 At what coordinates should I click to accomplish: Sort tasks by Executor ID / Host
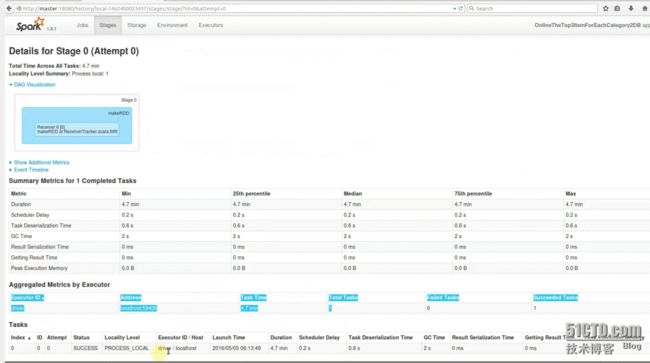[180, 338]
